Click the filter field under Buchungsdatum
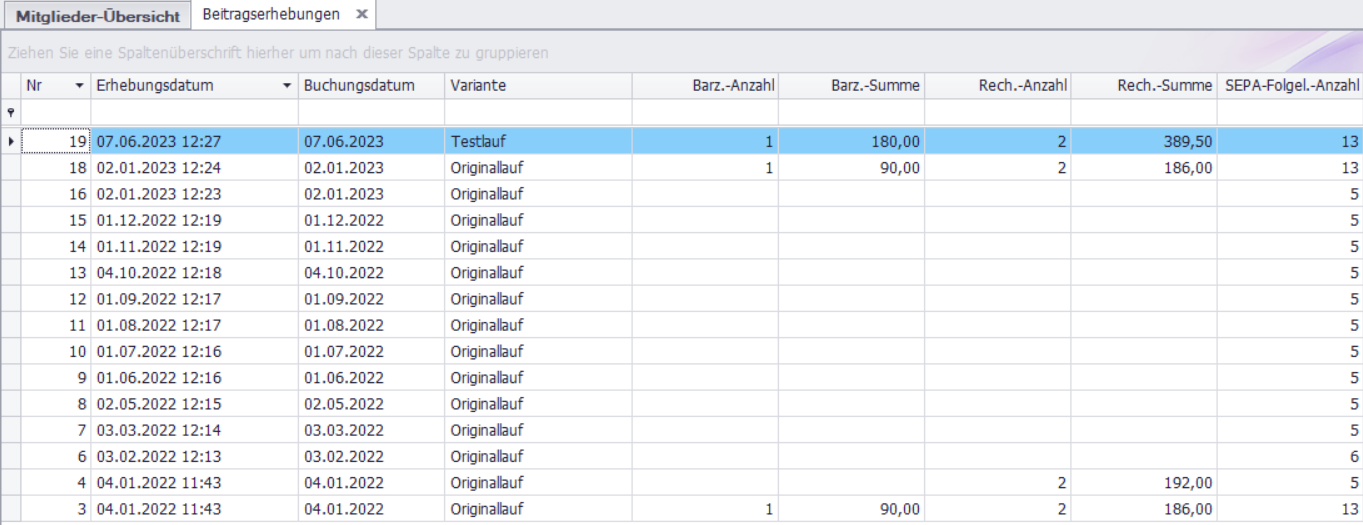Image resolution: width=1363 pixels, height=525 pixels. pyautogui.click(x=371, y=112)
